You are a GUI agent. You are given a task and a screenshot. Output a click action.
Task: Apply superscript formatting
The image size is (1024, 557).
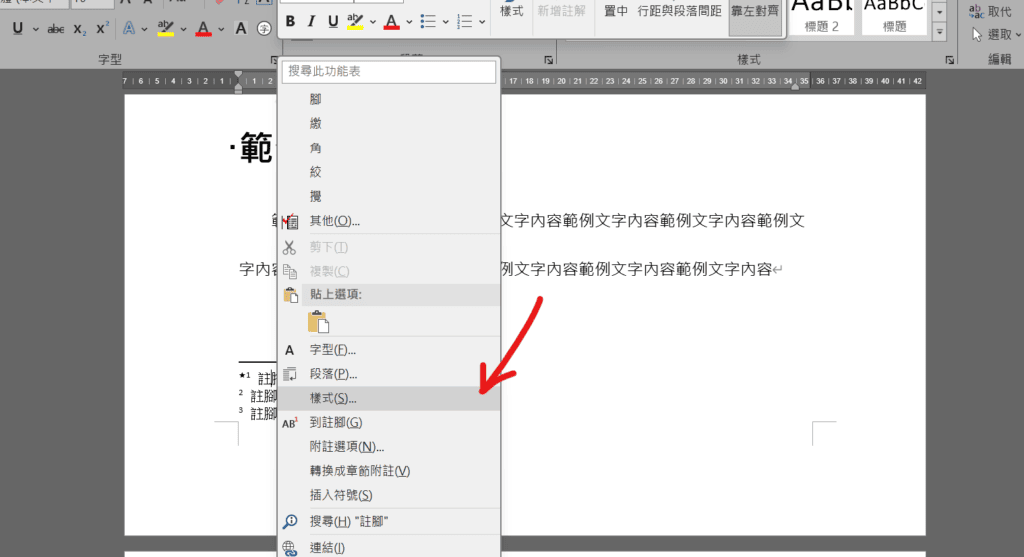click(x=102, y=29)
